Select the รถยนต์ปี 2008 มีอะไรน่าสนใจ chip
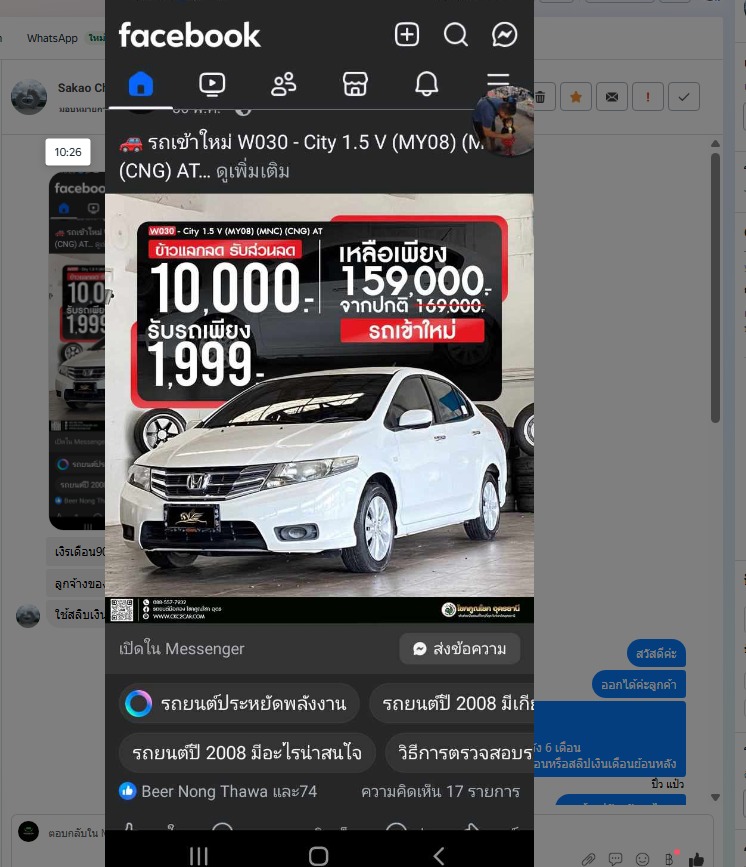 pyautogui.click(x=247, y=753)
